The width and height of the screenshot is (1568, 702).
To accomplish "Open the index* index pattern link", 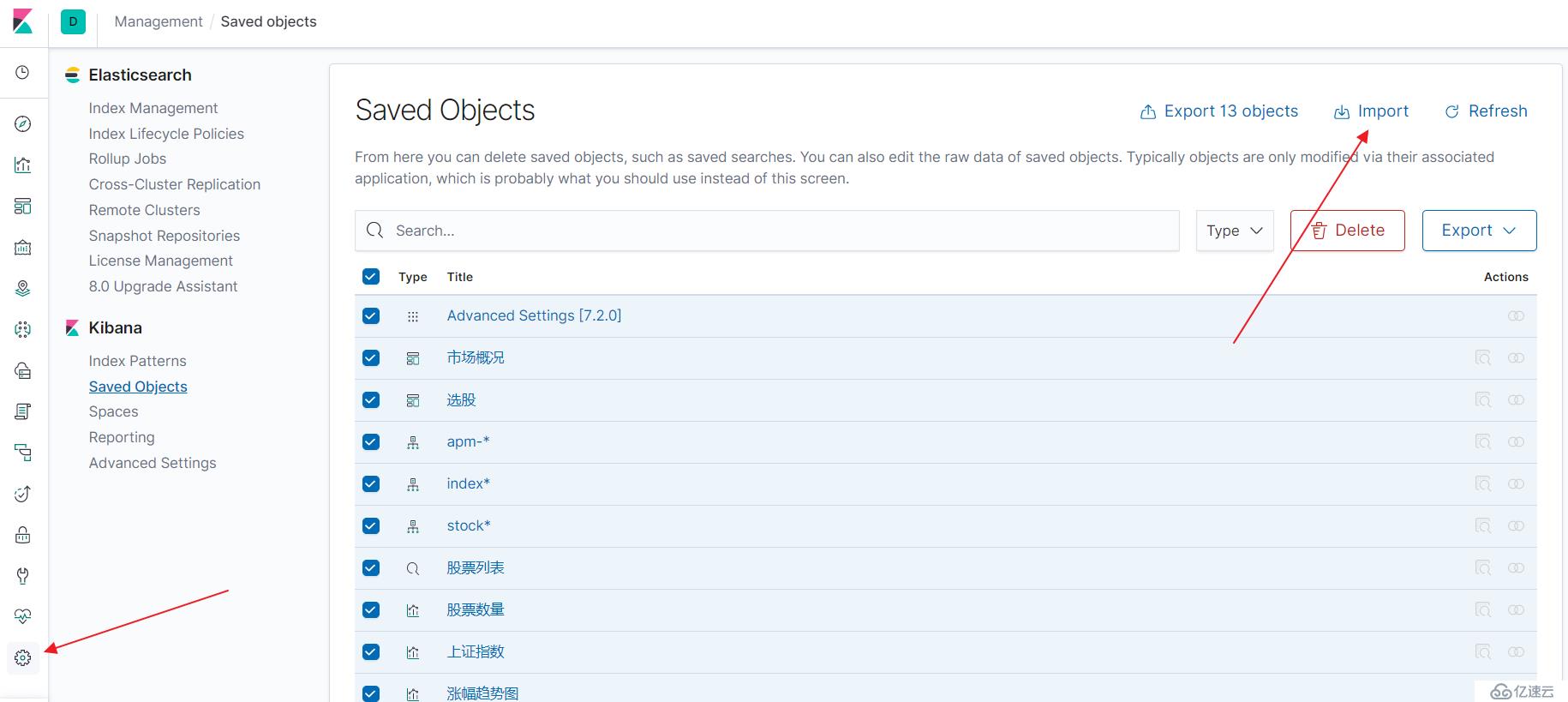I will [x=469, y=483].
